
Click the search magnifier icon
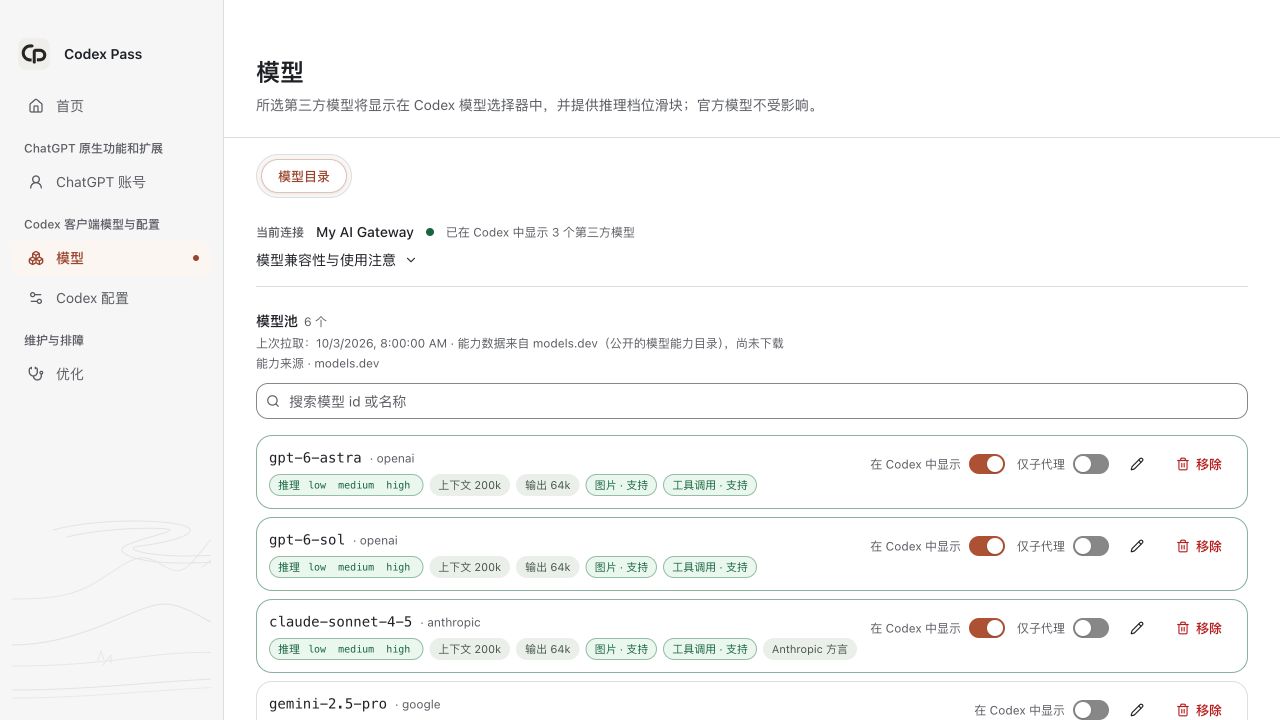pyautogui.click(x=273, y=401)
